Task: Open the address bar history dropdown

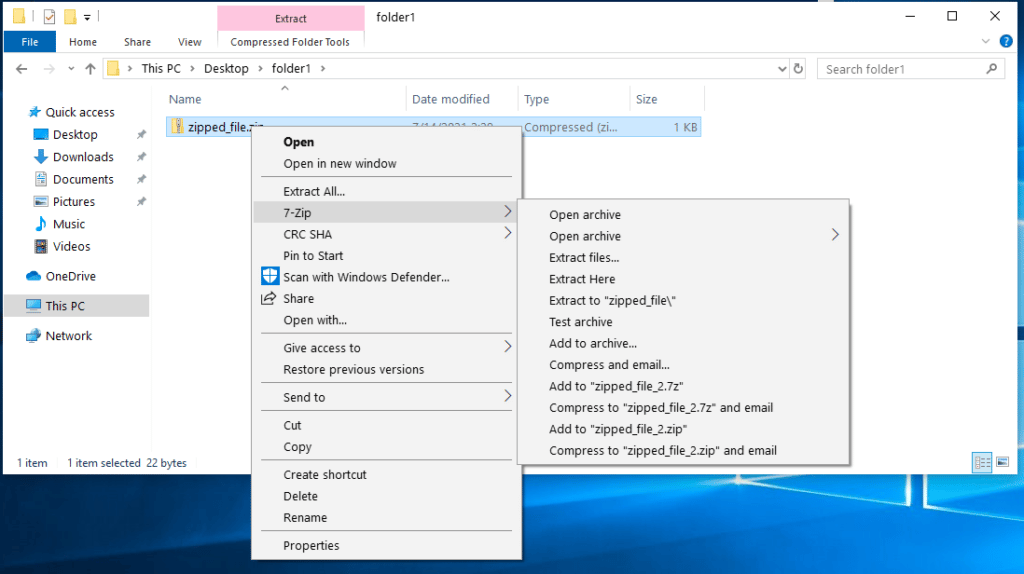Action: [782, 69]
